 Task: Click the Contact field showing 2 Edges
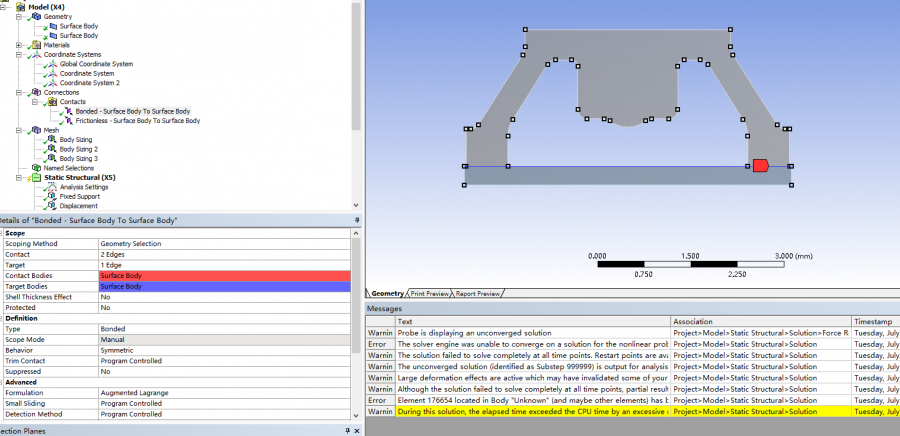click(x=224, y=255)
